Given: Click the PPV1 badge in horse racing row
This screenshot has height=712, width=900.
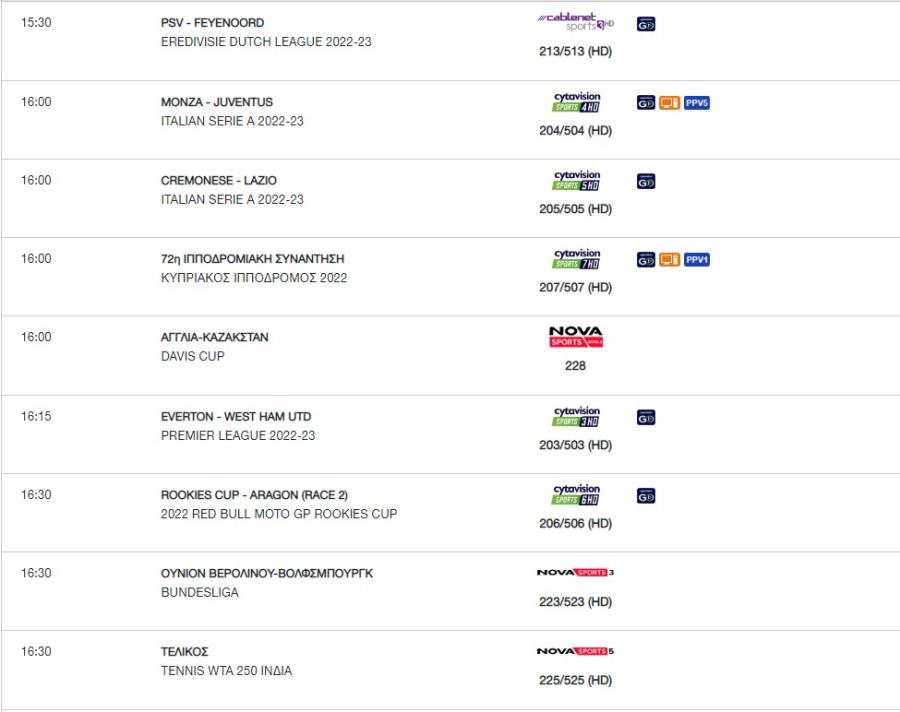Looking at the screenshot, I should pos(696,260).
